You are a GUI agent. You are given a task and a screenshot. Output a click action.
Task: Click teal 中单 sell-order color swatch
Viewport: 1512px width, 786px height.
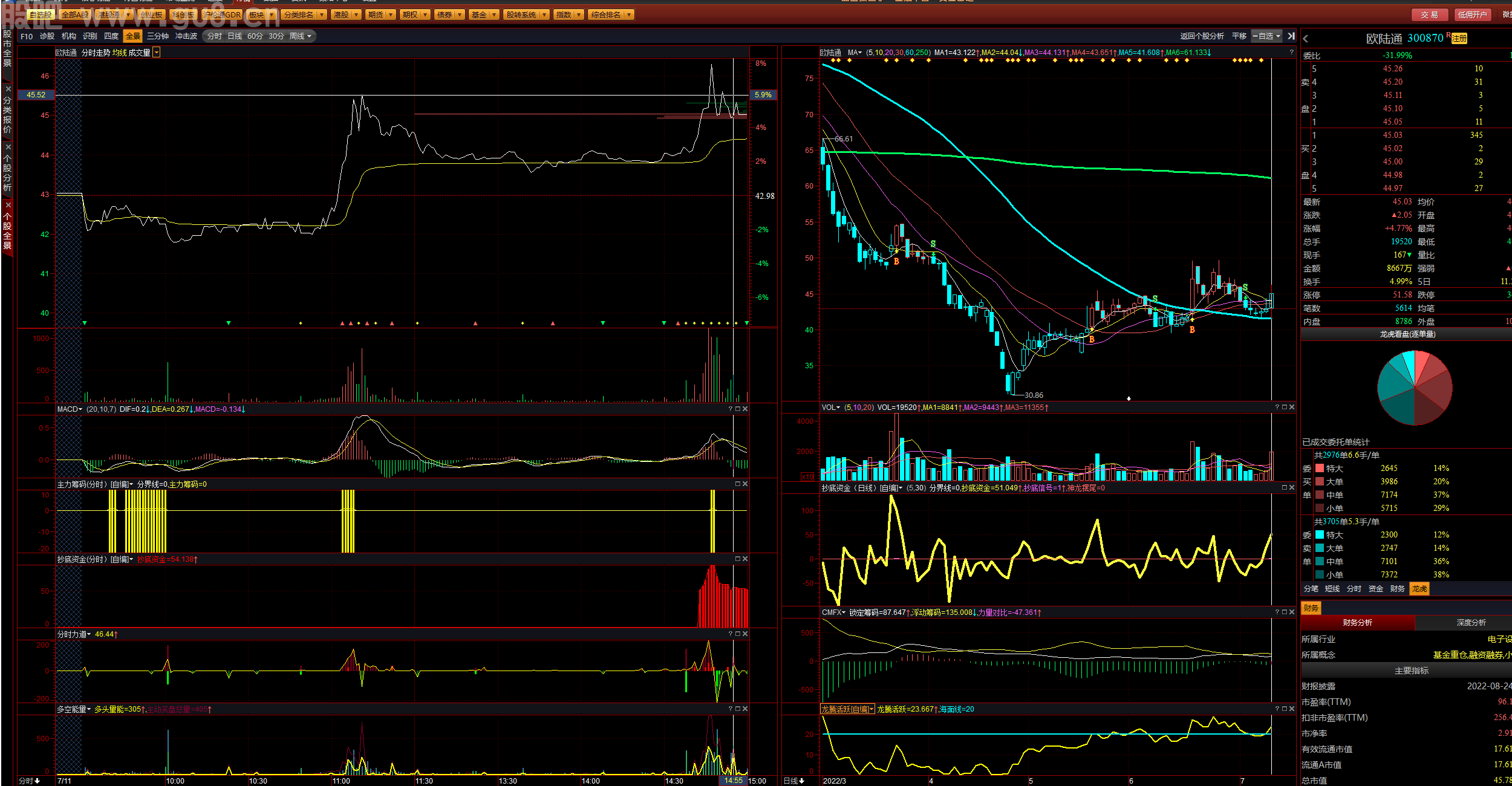[x=1320, y=562]
